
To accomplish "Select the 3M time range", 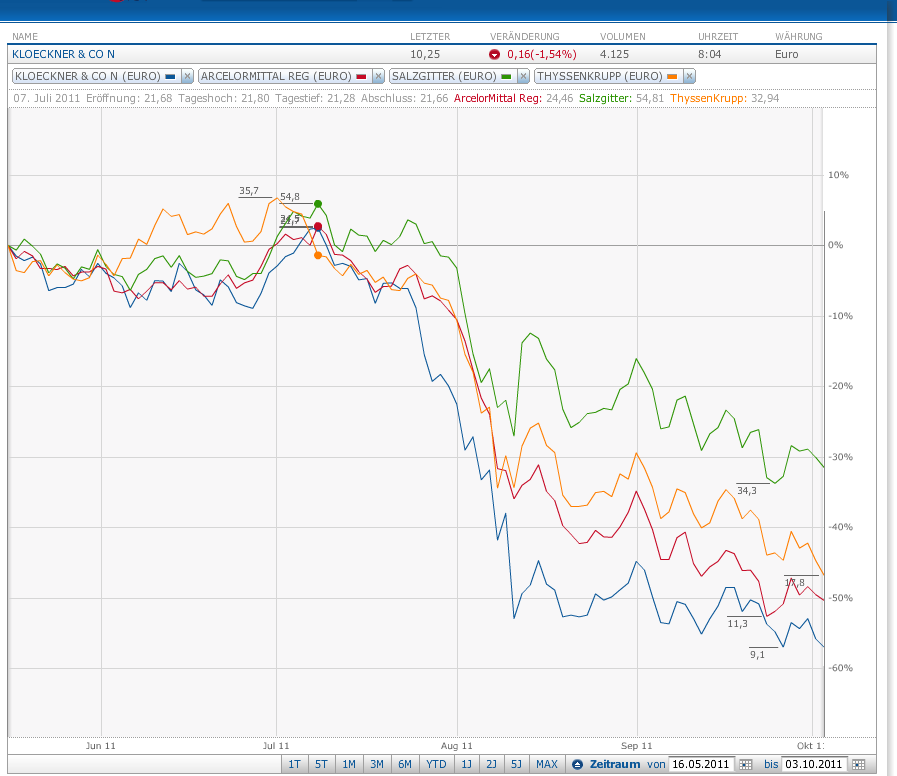I will pos(377,765).
